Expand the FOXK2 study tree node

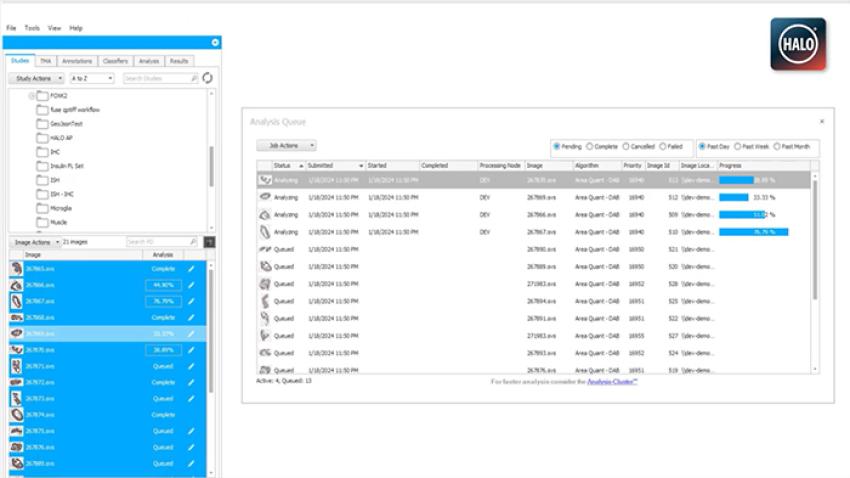[x=32, y=96]
